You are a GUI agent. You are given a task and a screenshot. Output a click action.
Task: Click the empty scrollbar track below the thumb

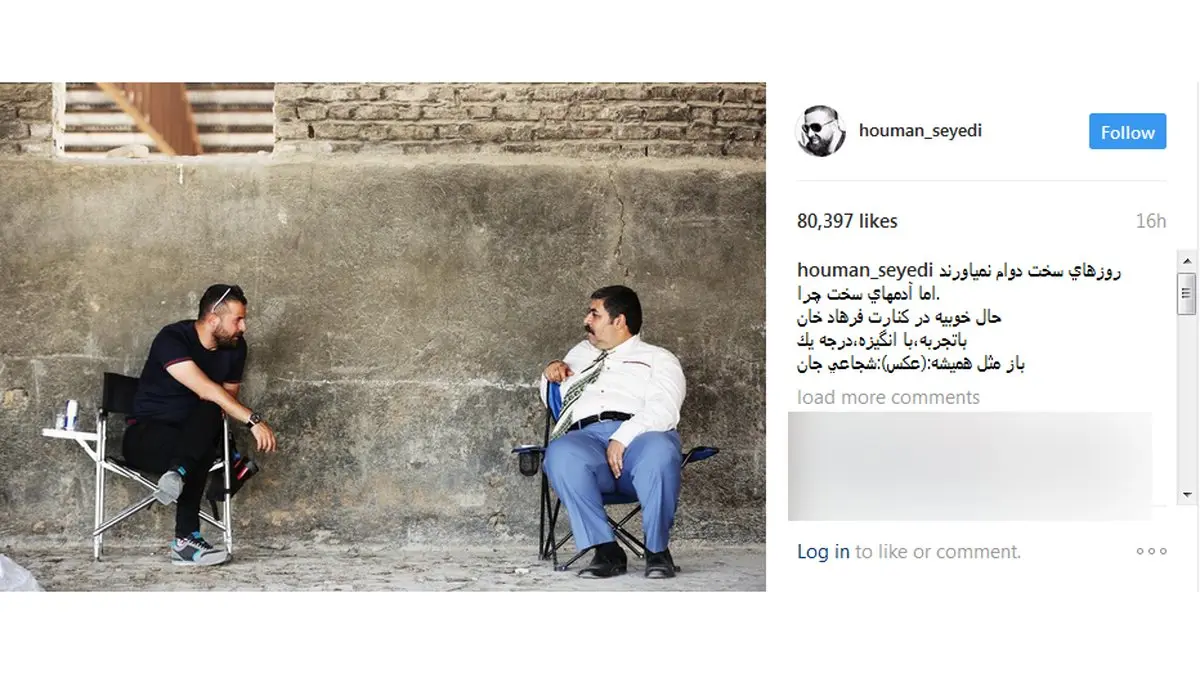point(1187,400)
